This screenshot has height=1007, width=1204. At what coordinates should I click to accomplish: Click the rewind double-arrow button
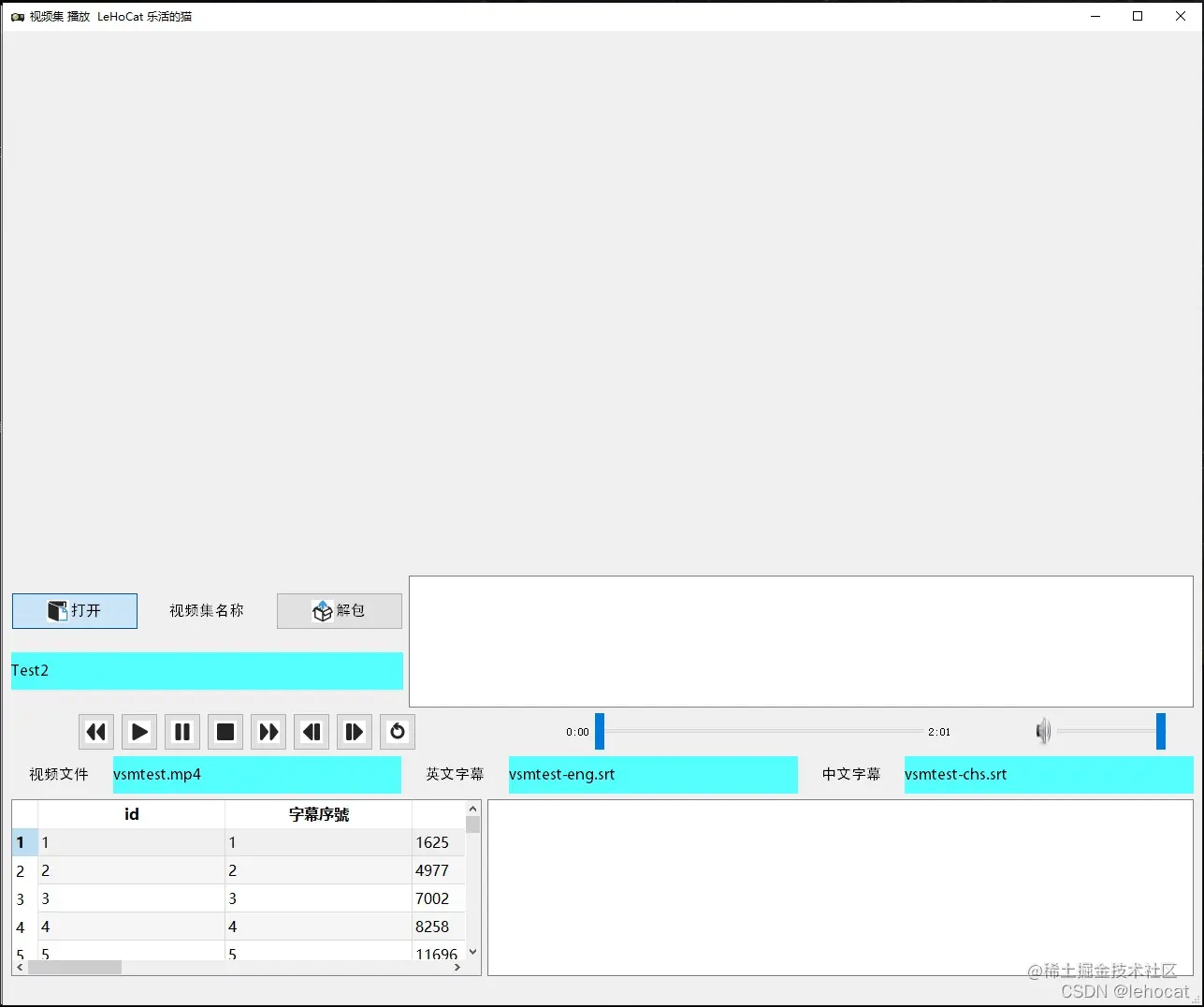[96, 732]
